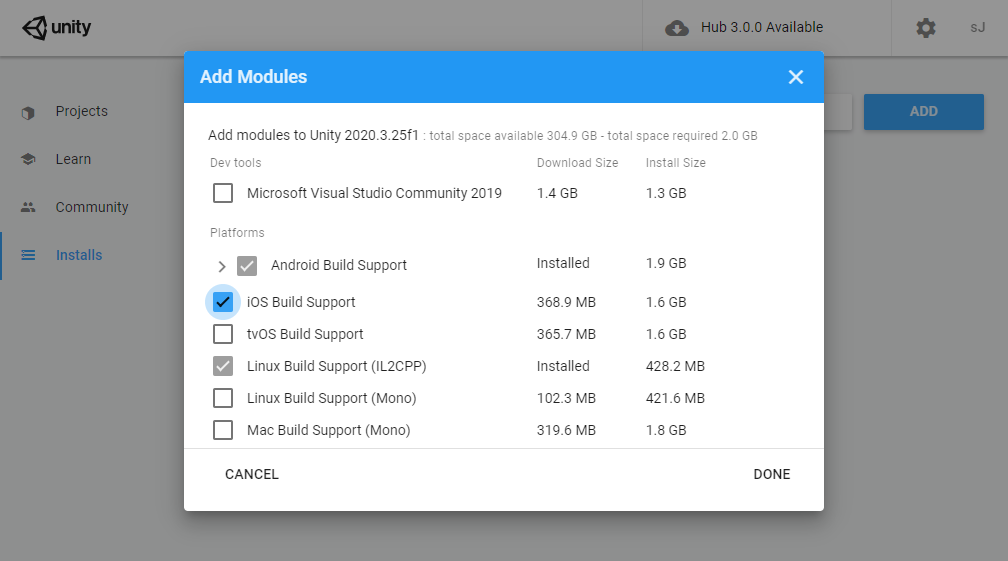The height and width of the screenshot is (561, 1008).
Task: Click the Linux Build Support (Mono) label
Action: (332, 398)
